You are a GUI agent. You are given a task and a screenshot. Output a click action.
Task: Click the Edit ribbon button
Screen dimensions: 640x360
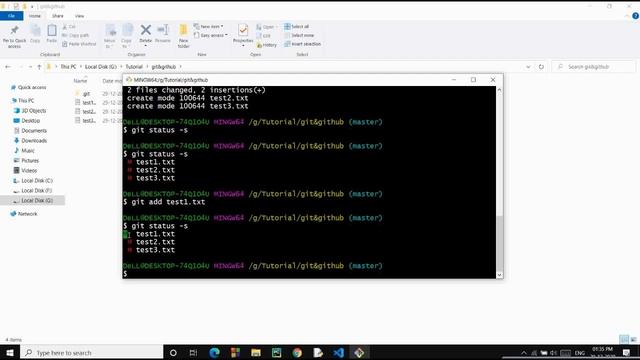(x=264, y=36)
